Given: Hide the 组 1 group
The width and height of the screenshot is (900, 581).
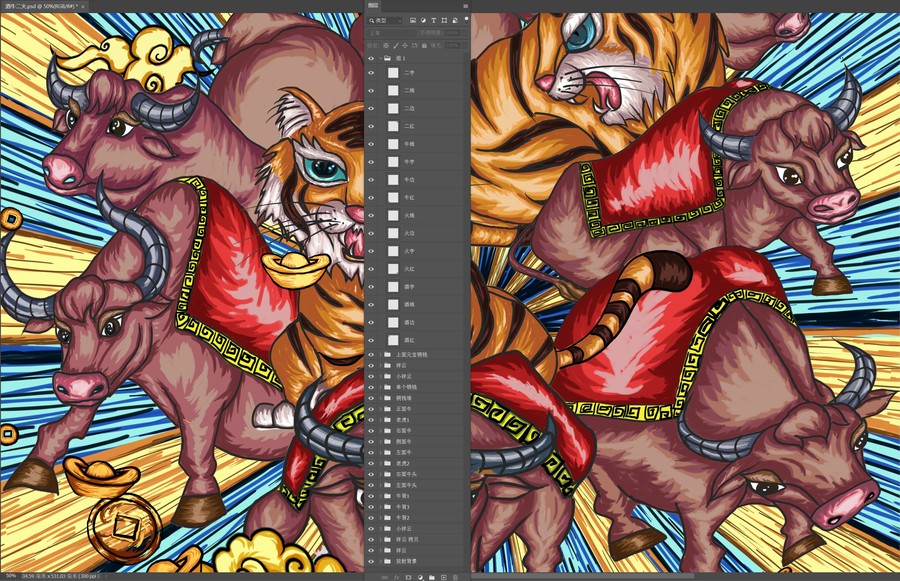Looking at the screenshot, I should coord(371,58).
